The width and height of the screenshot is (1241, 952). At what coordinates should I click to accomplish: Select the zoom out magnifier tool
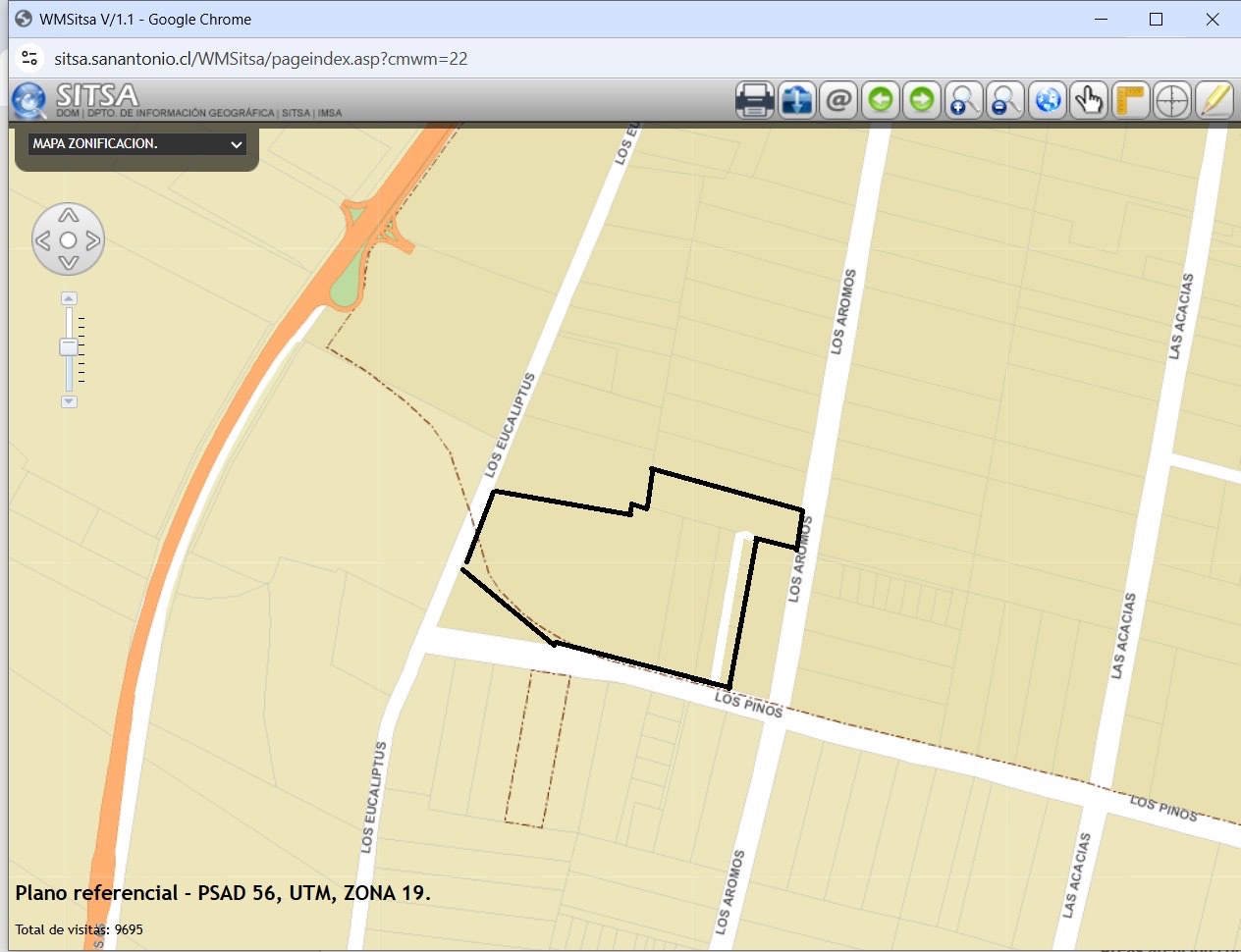pos(1005,100)
